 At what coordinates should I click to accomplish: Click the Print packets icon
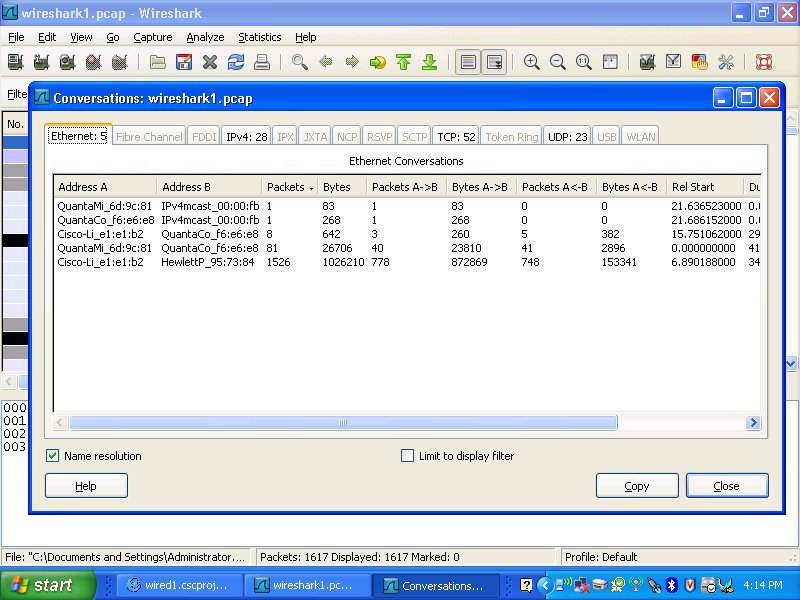(262, 62)
